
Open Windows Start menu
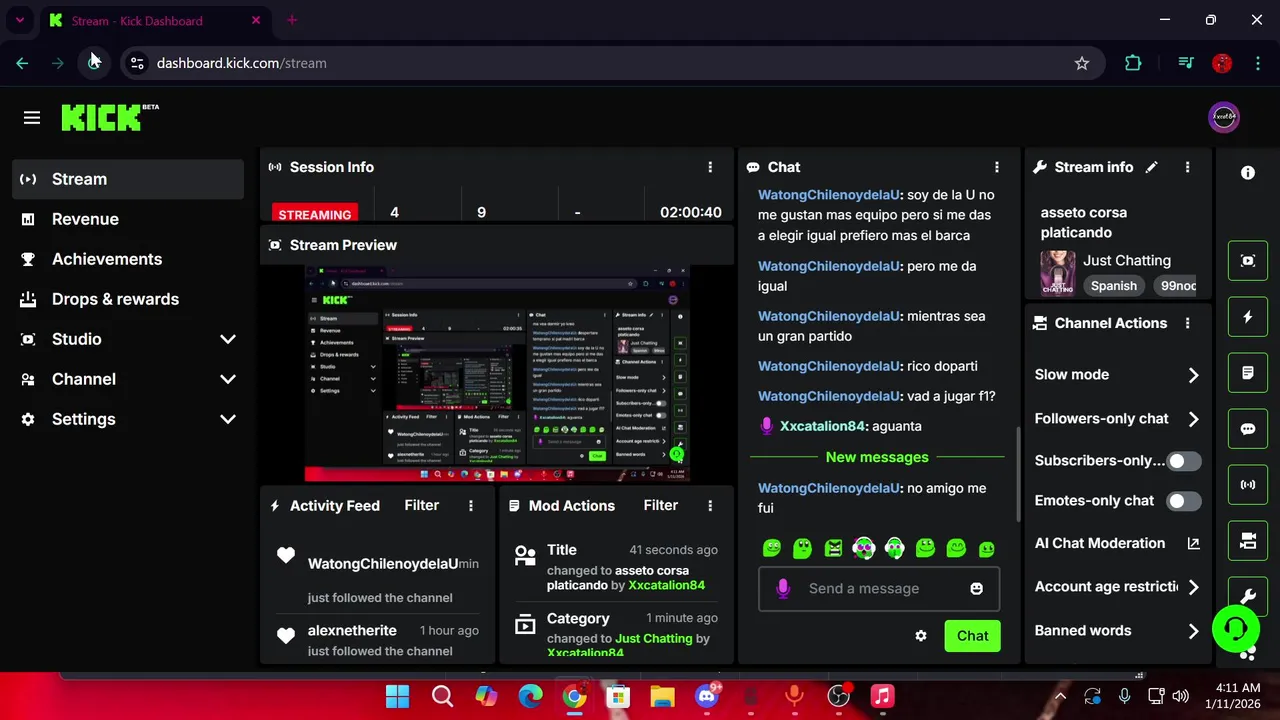point(397,696)
